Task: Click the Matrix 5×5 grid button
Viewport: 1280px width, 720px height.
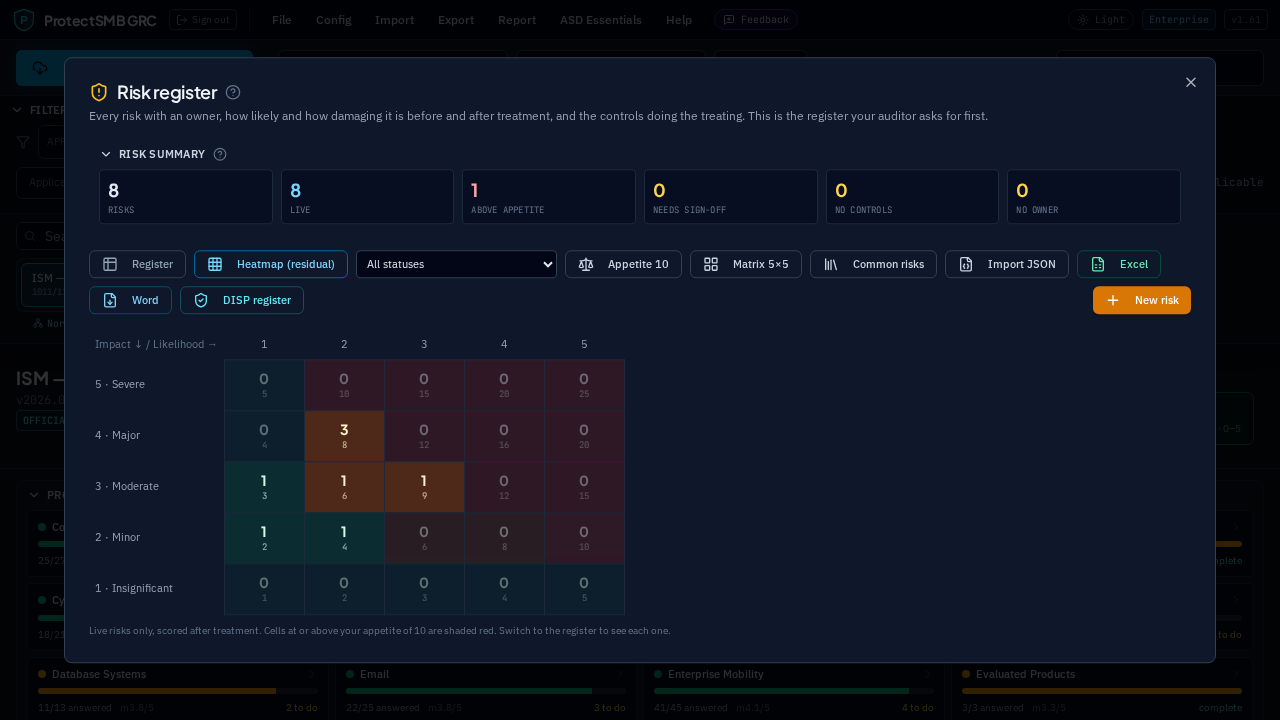Action: click(x=746, y=264)
